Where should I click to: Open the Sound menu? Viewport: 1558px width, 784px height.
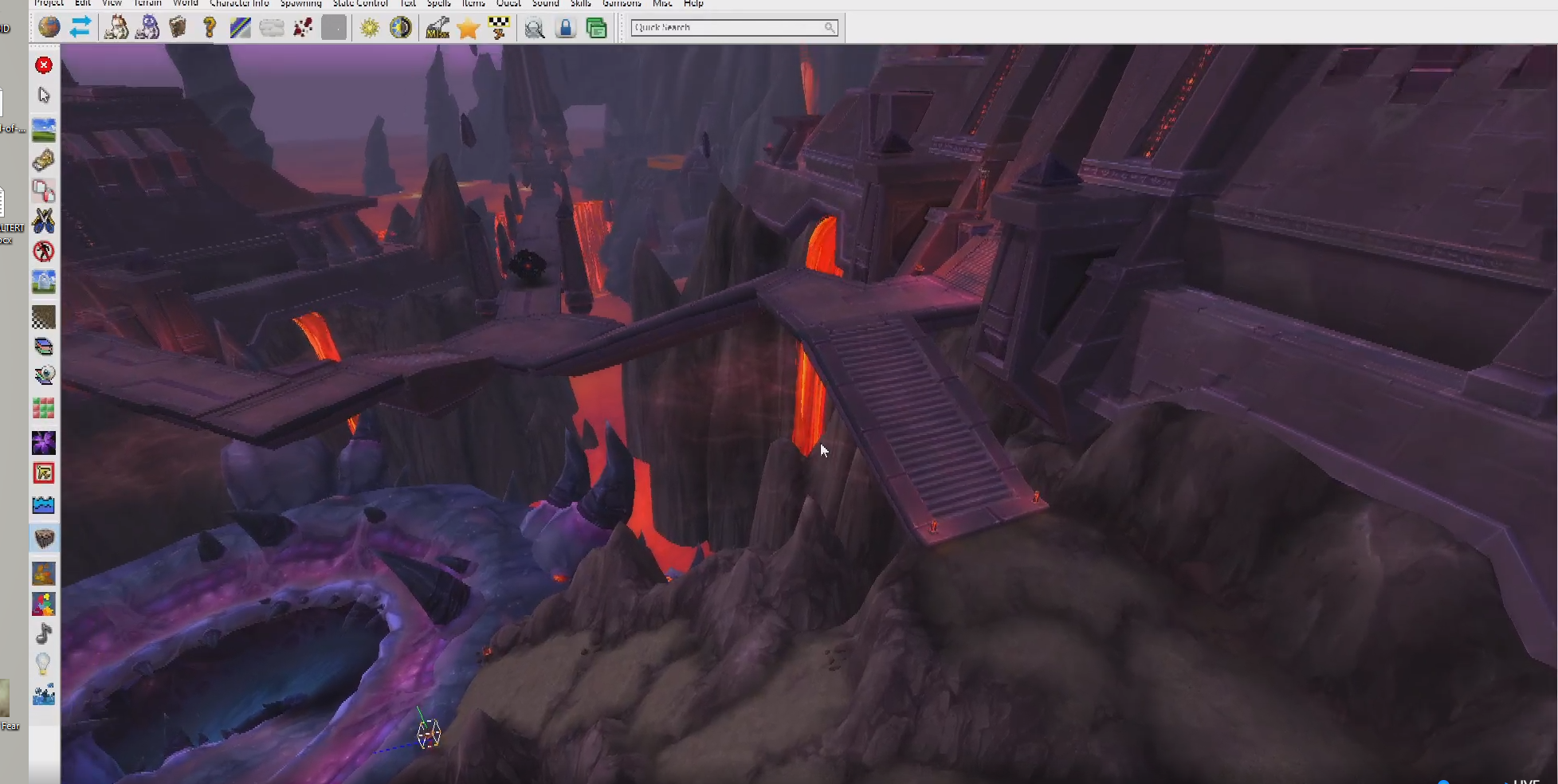(x=546, y=3)
